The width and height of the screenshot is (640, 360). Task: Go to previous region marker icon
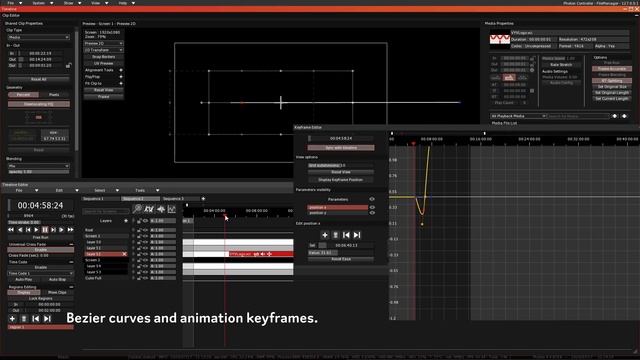36,318
